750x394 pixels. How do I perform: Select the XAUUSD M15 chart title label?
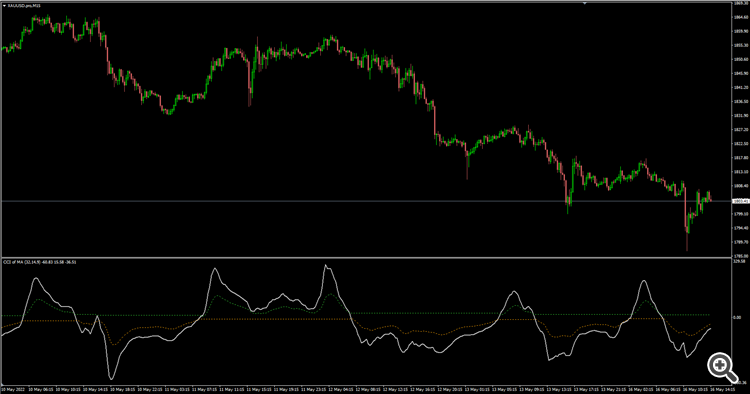pyautogui.click(x=24, y=5)
